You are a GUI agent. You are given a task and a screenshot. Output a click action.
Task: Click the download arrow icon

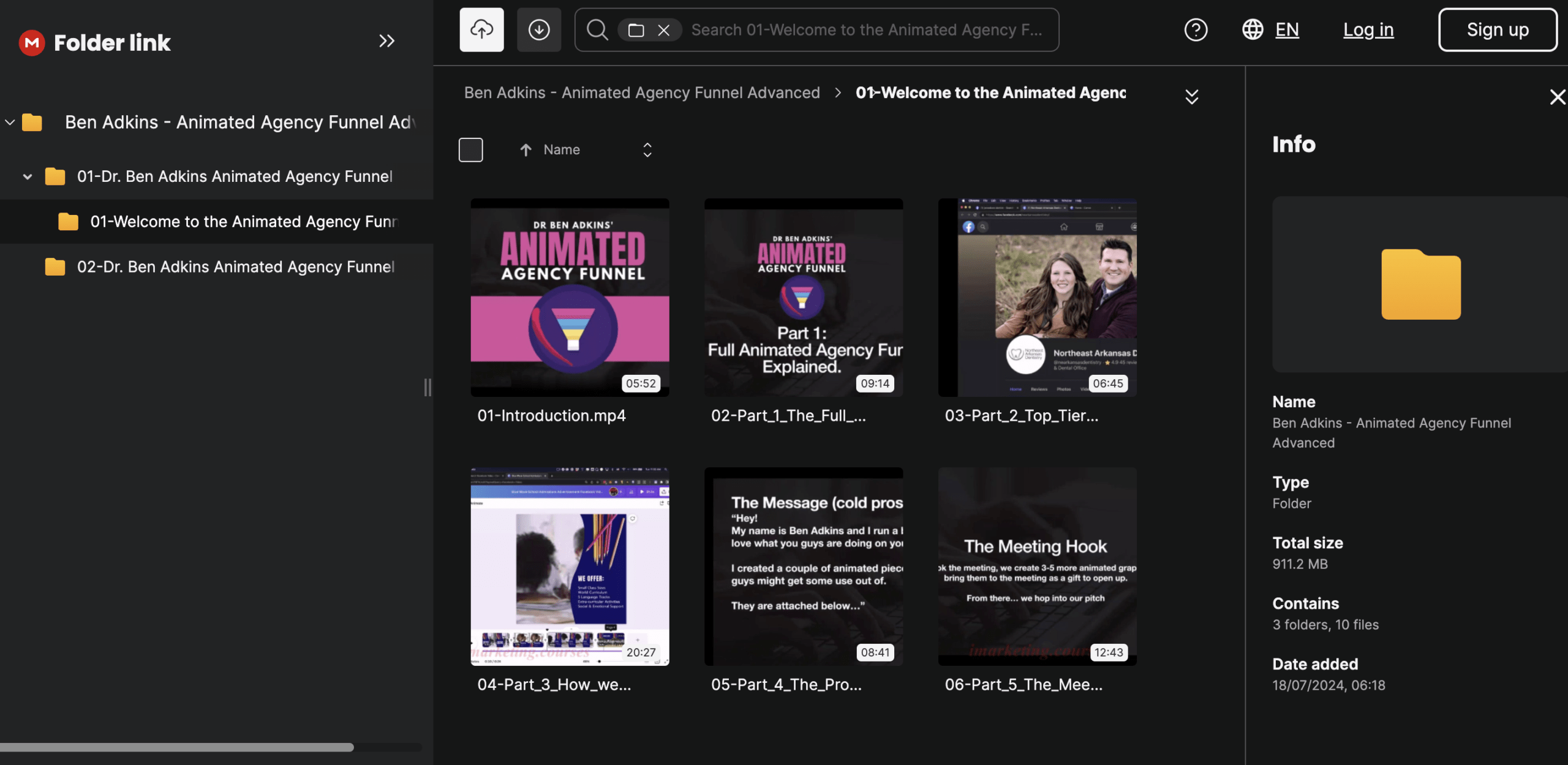pyautogui.click(x=538, y=29)
